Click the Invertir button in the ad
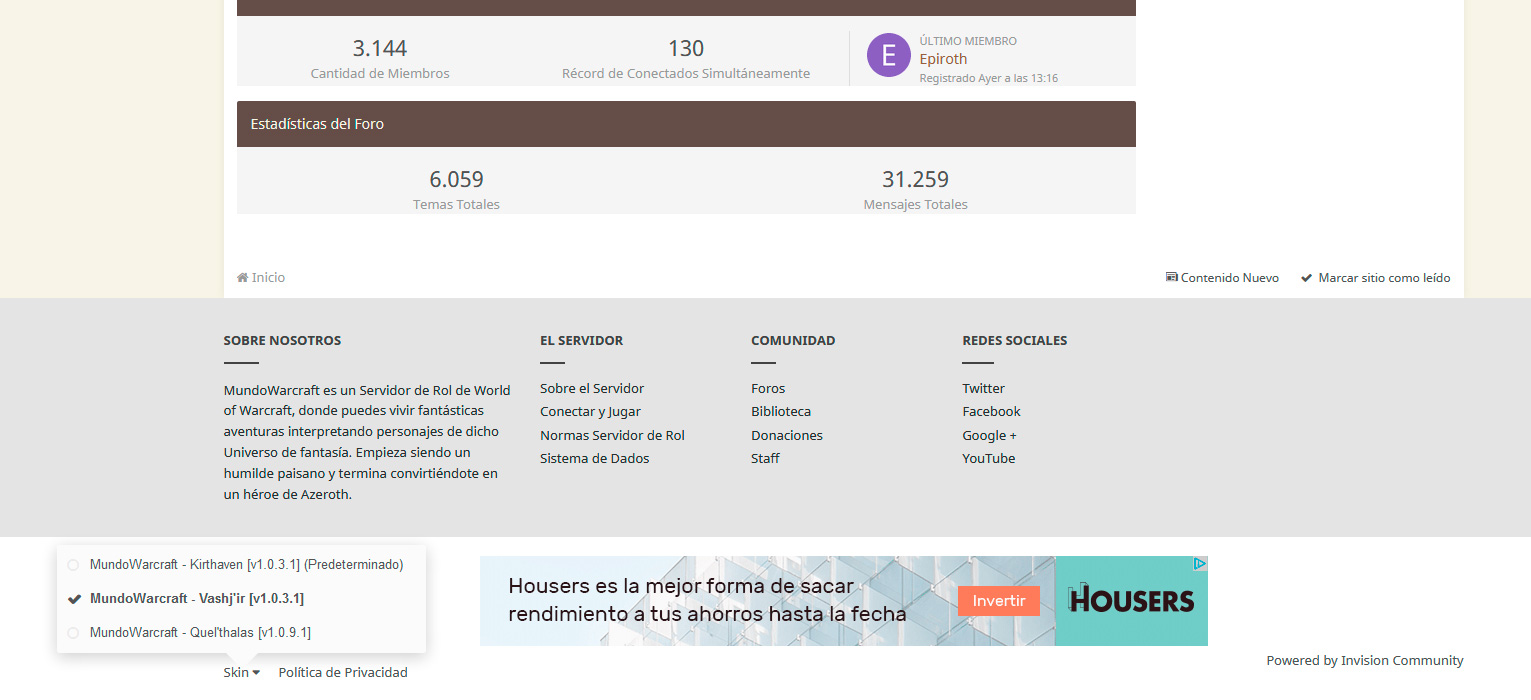The image size is (1531, 700). [998, 601]
